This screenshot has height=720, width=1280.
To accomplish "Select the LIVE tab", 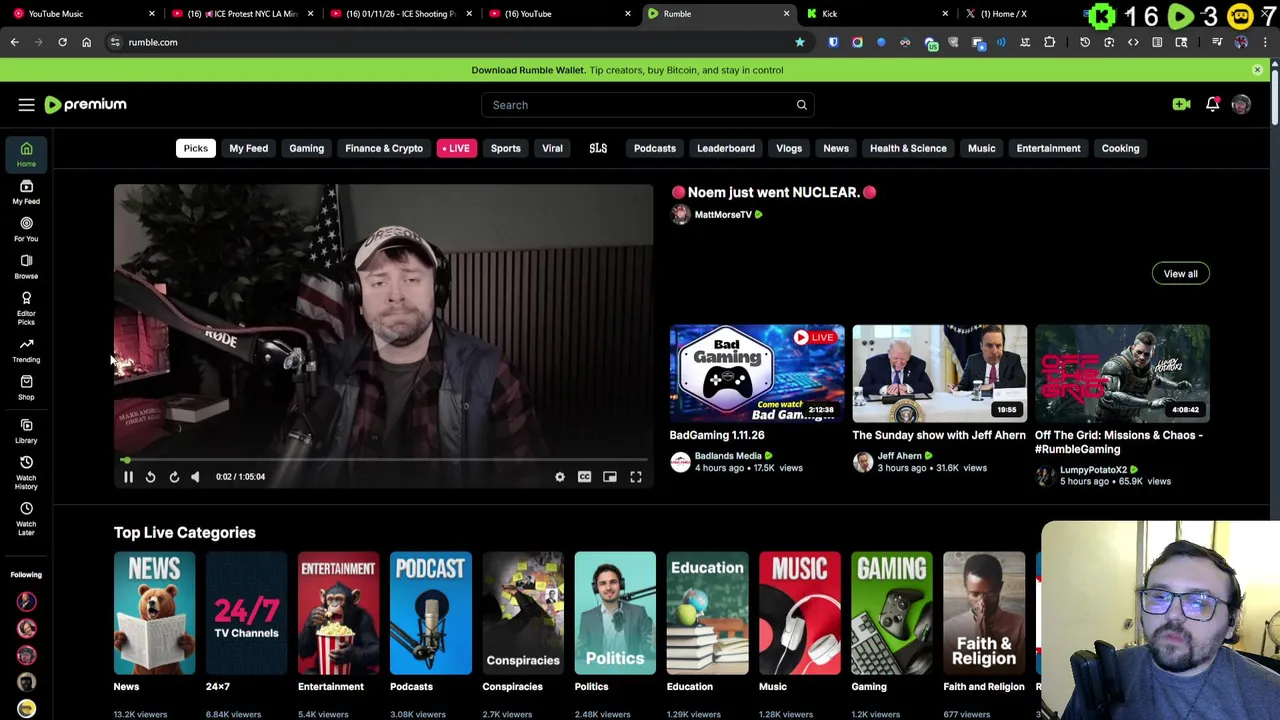I will [x=456, y=148].
